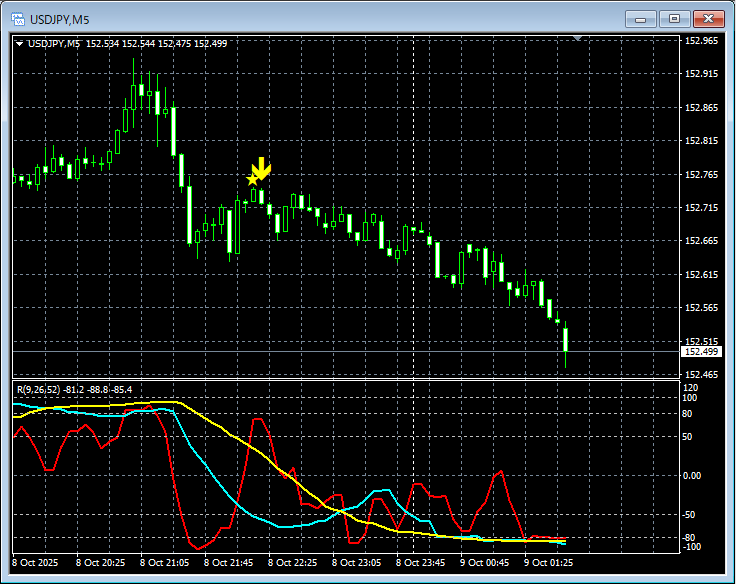Click the last candlestick at current price
737x584 pixels.
click(566, 340)
